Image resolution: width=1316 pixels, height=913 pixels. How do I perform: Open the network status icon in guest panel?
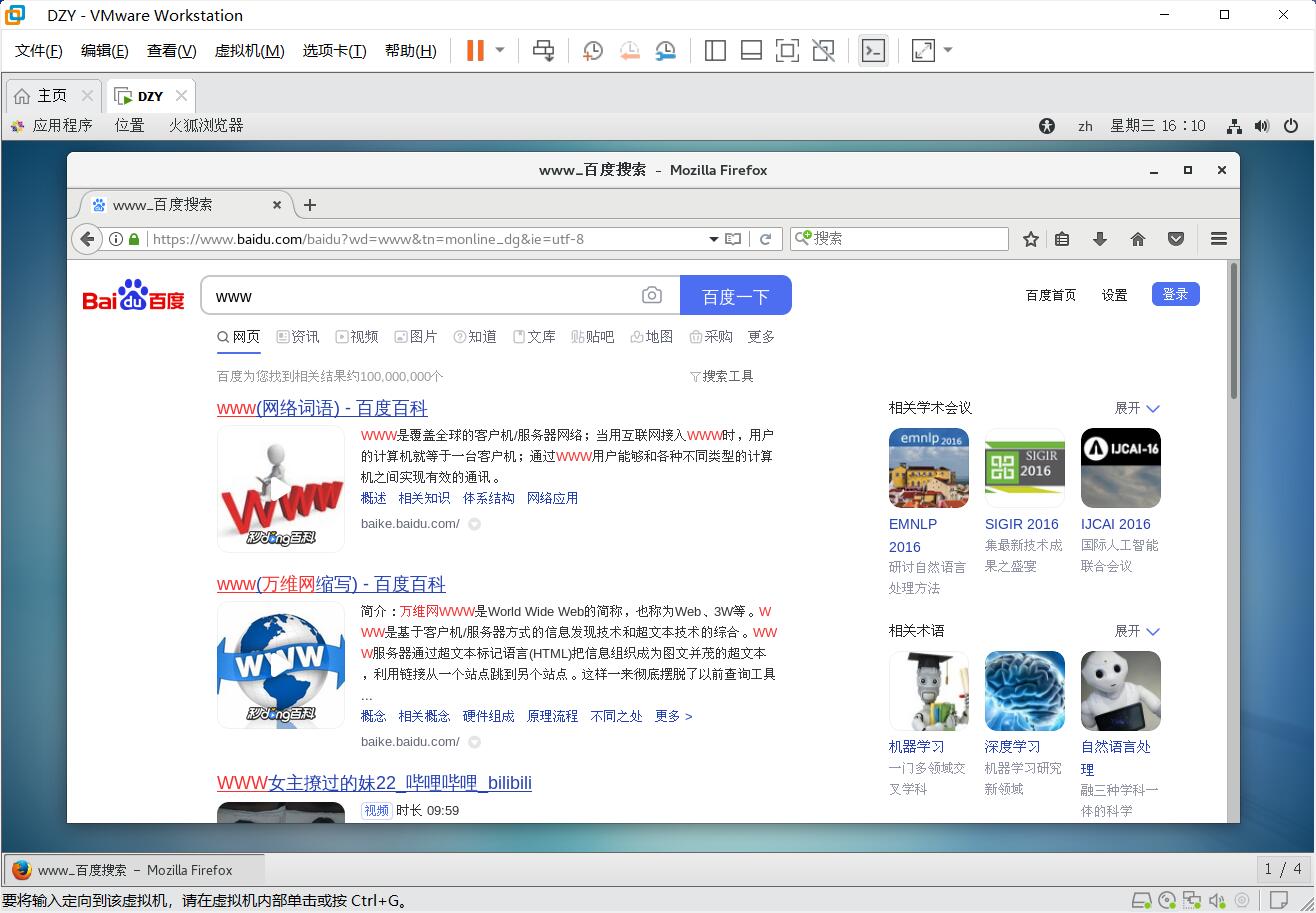[1234, 126]
